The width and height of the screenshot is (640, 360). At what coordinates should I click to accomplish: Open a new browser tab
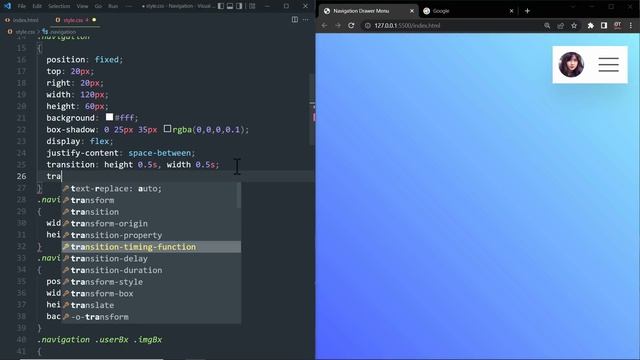527,11
